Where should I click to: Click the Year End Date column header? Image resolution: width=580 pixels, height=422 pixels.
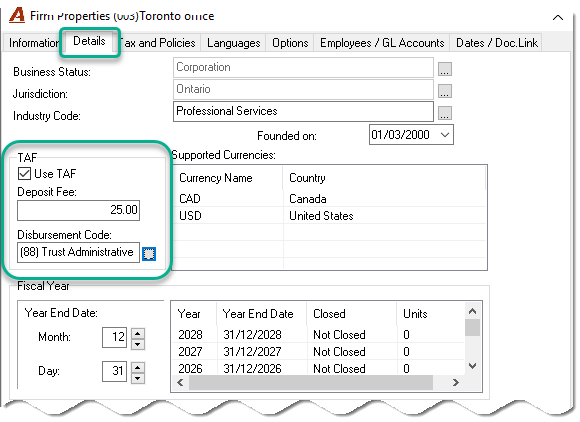(x=262, y=314)
